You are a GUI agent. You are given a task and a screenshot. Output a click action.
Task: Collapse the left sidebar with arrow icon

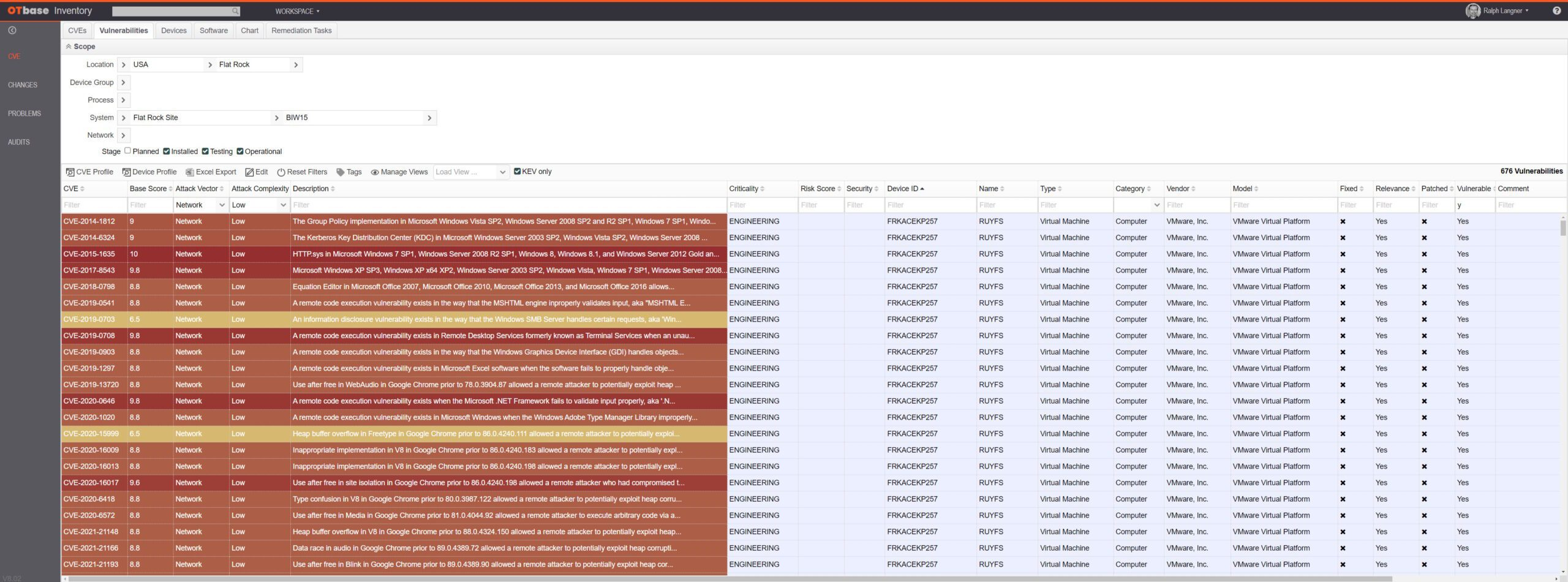point(12,30)
